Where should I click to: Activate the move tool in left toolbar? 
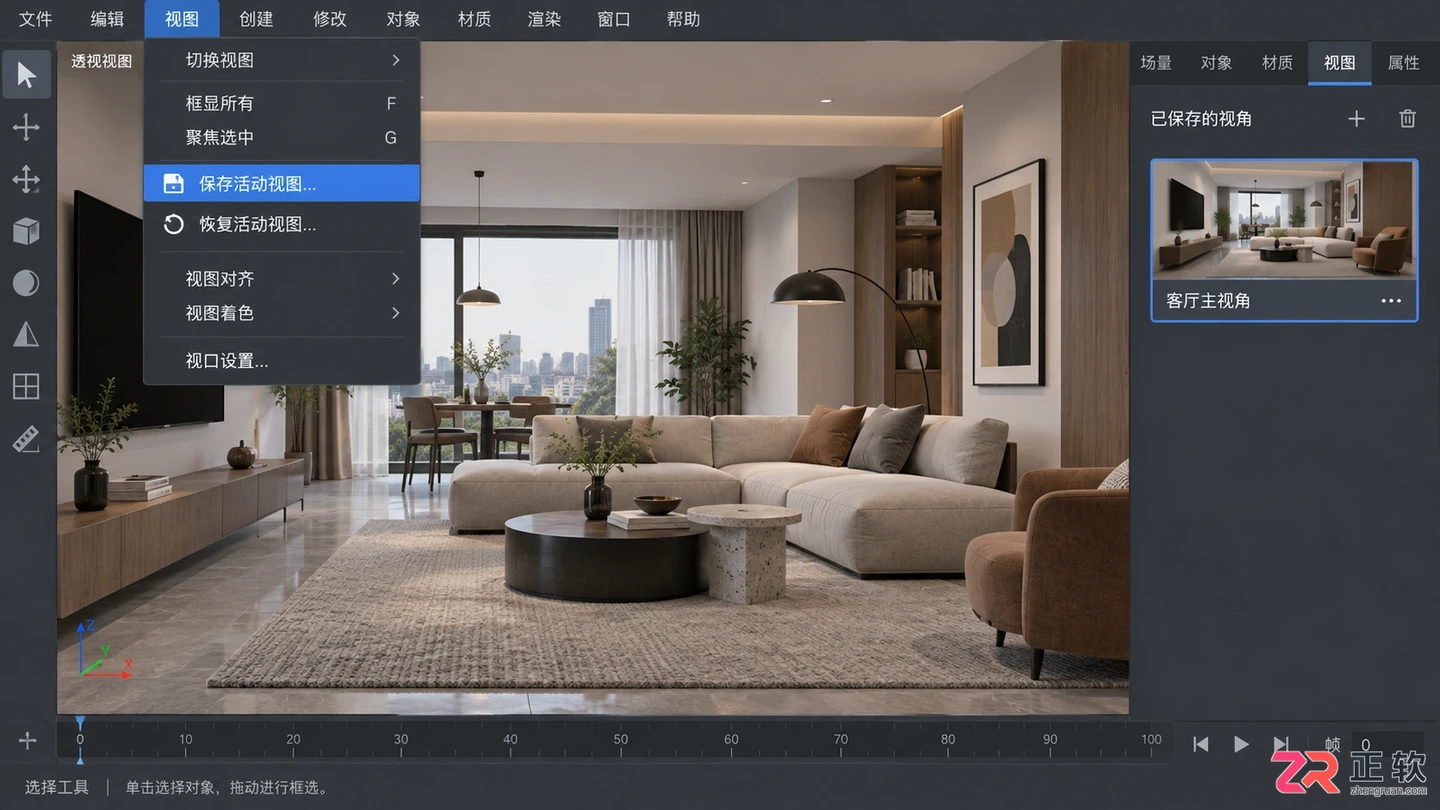(26, 127)
